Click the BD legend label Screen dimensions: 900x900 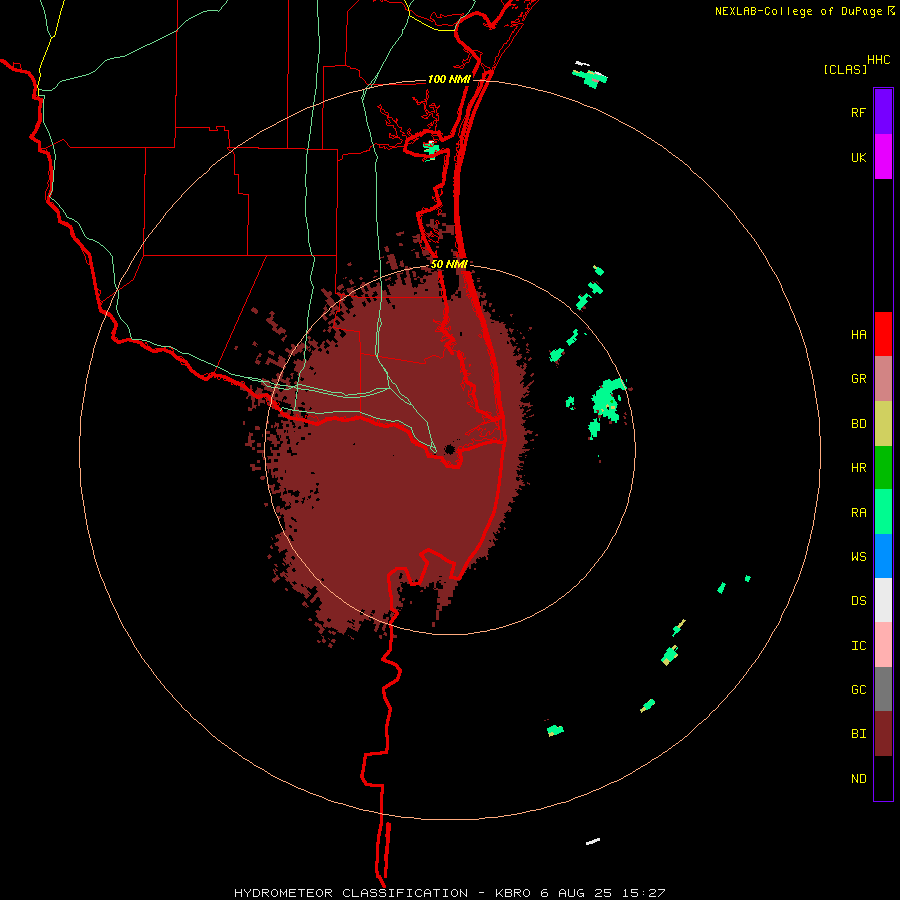point(858,424)
